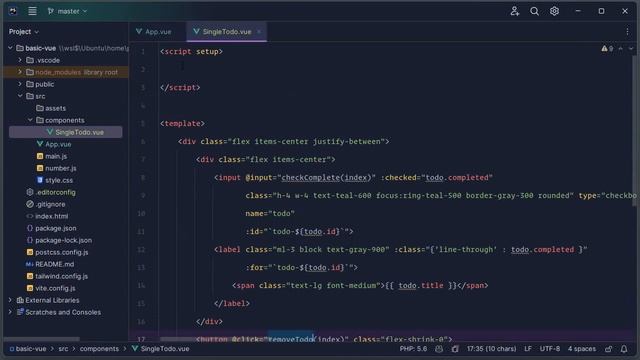Collapse the basic-vue root folder
The width and height of the screenshot is (640, 360).
(x=11, y=48)
